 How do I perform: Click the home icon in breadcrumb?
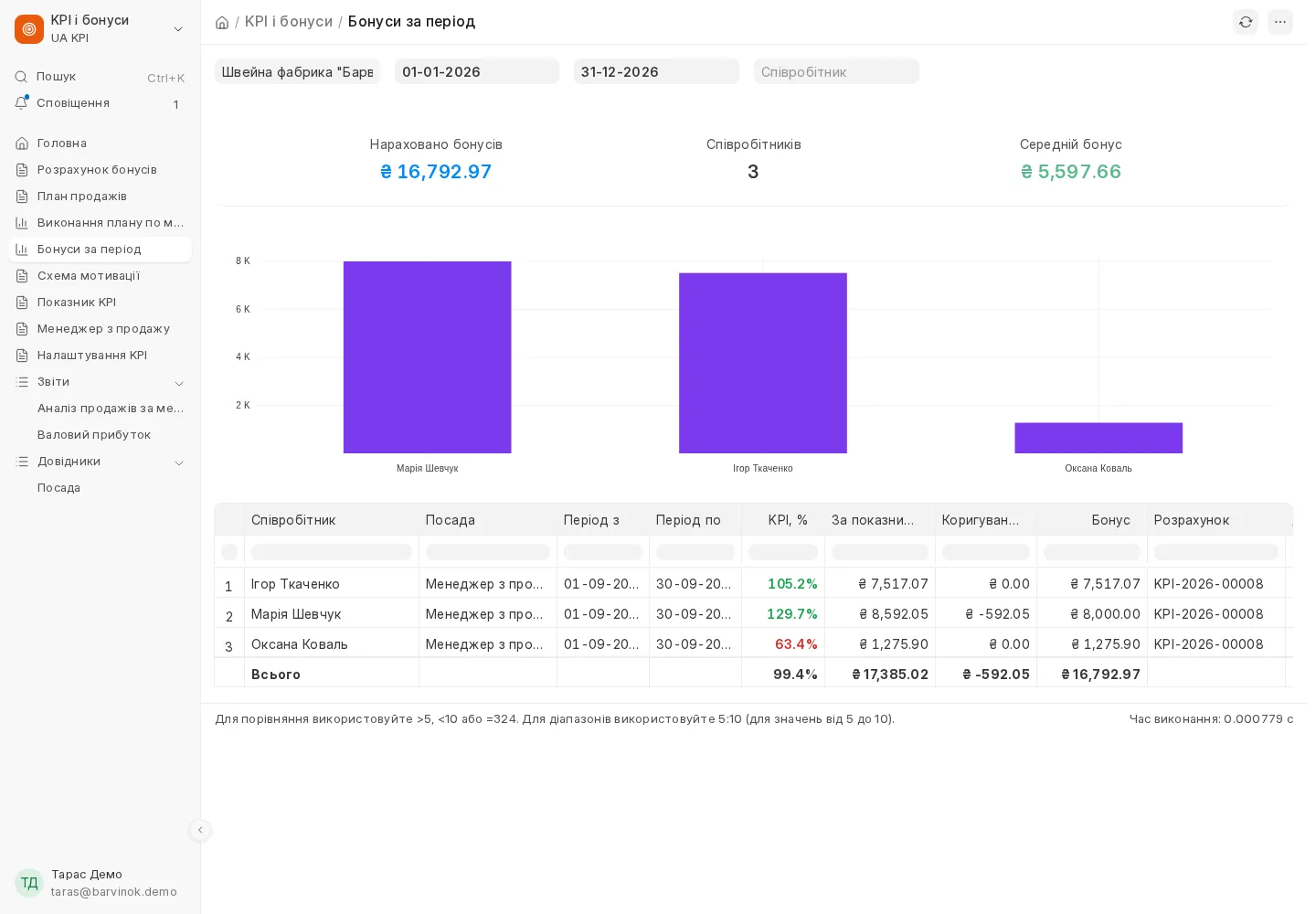coord(222,22)
